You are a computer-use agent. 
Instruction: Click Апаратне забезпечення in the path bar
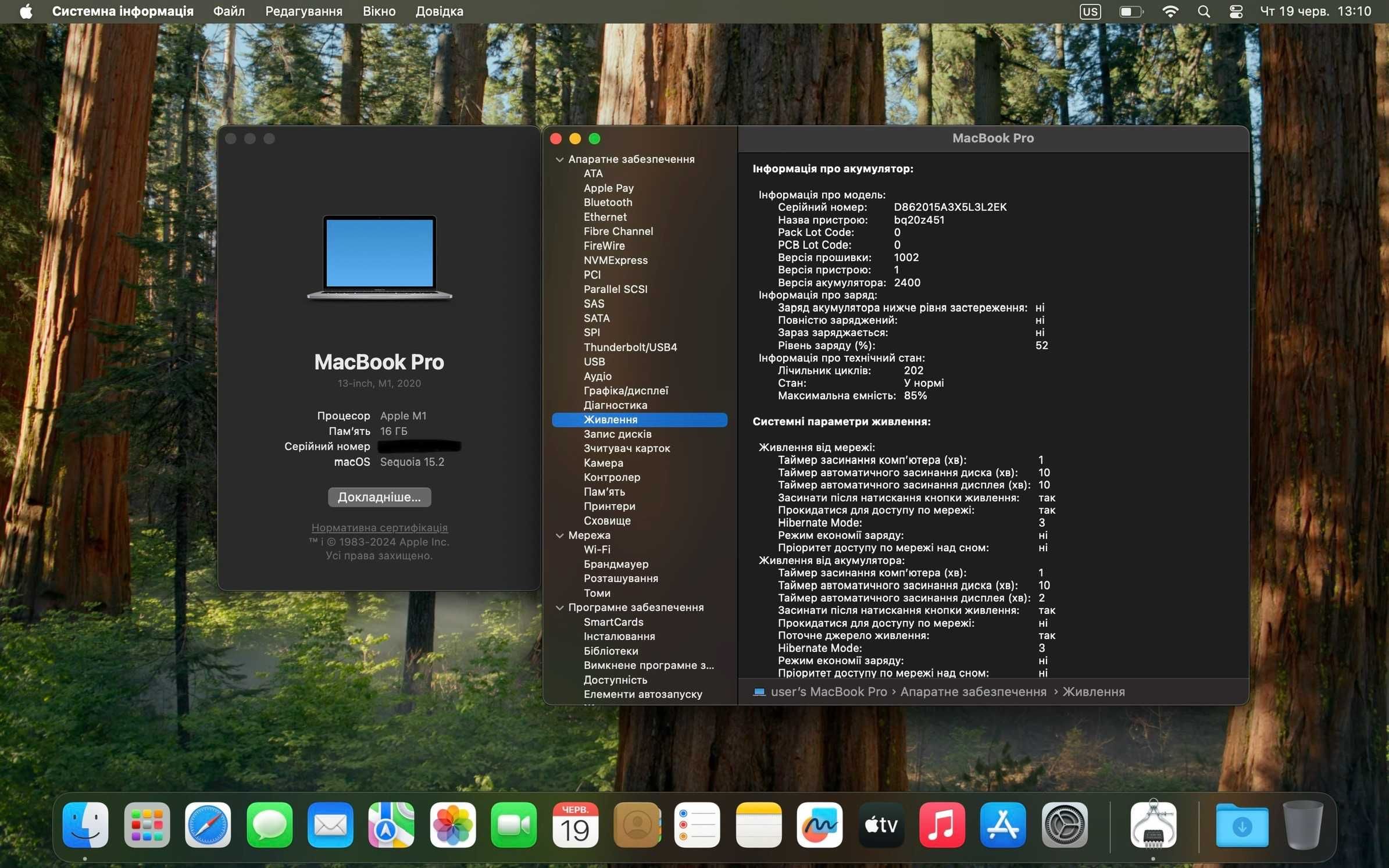click(x=973, y=692)
